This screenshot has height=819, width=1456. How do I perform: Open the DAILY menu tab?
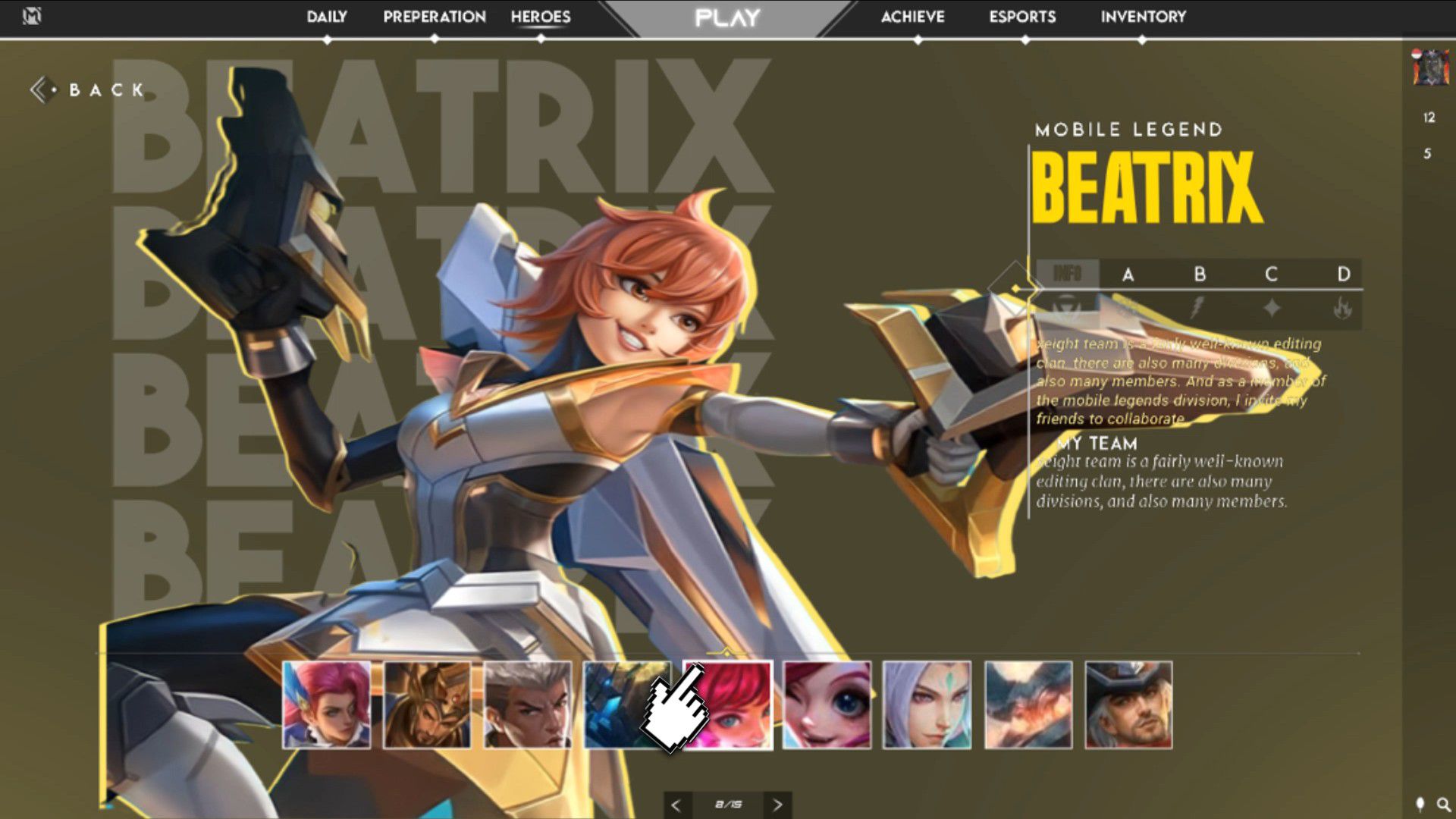tap(327, 17)
